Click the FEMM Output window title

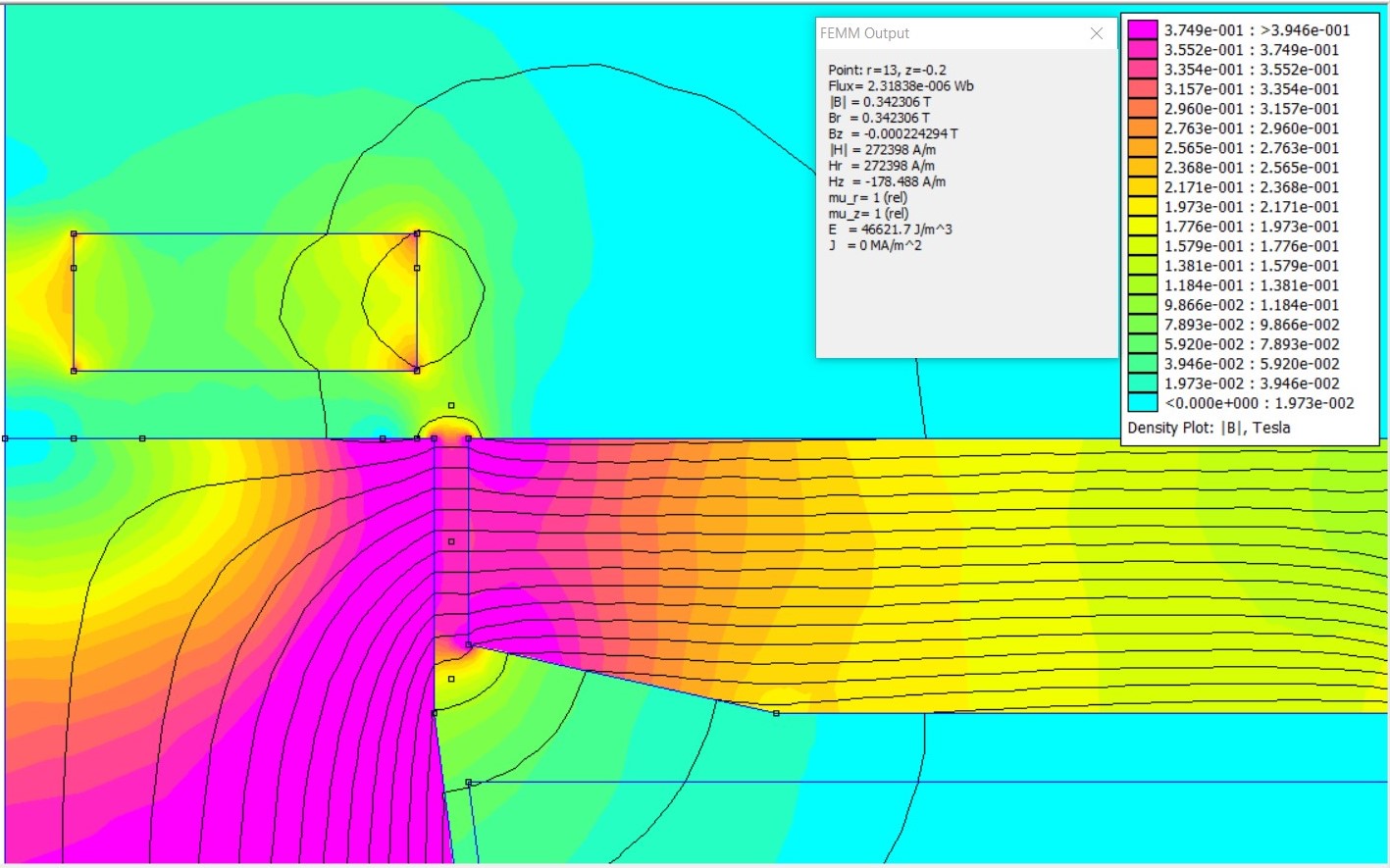pos(864,33)
